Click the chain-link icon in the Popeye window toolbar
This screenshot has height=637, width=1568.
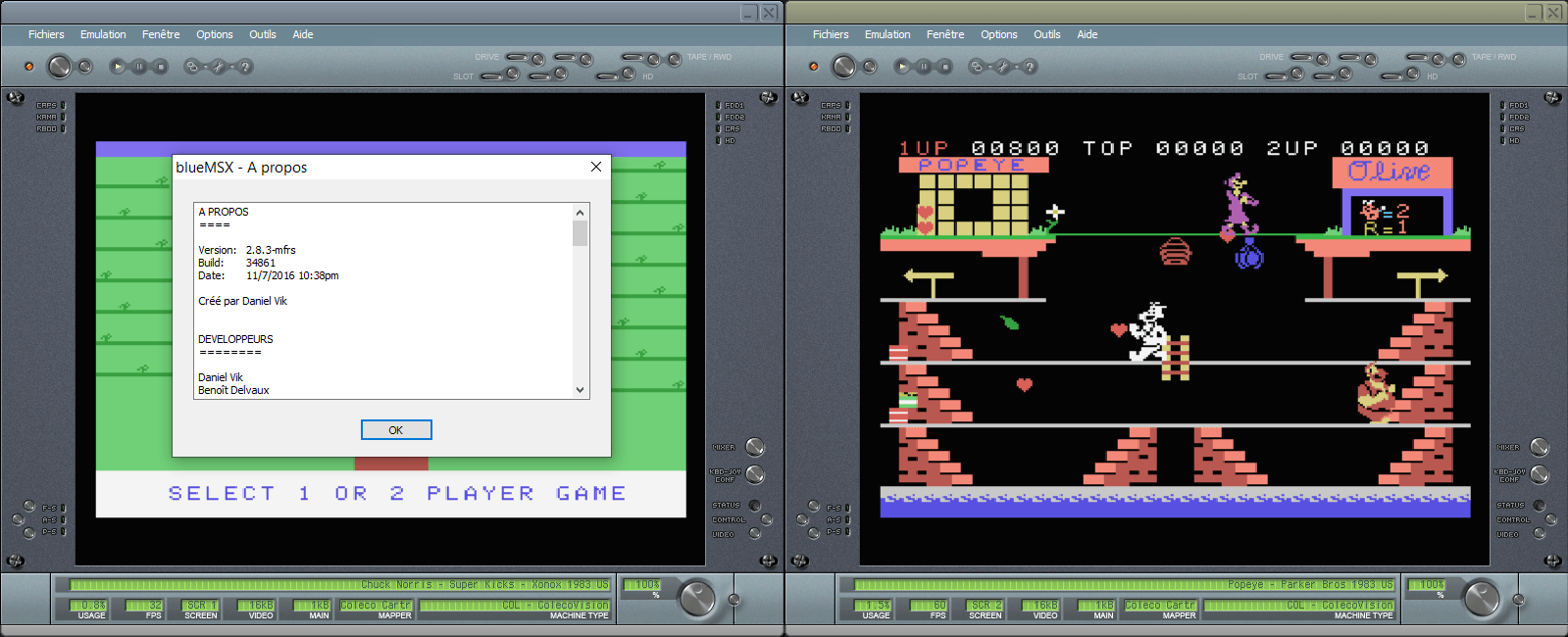(x=976, y=67)
